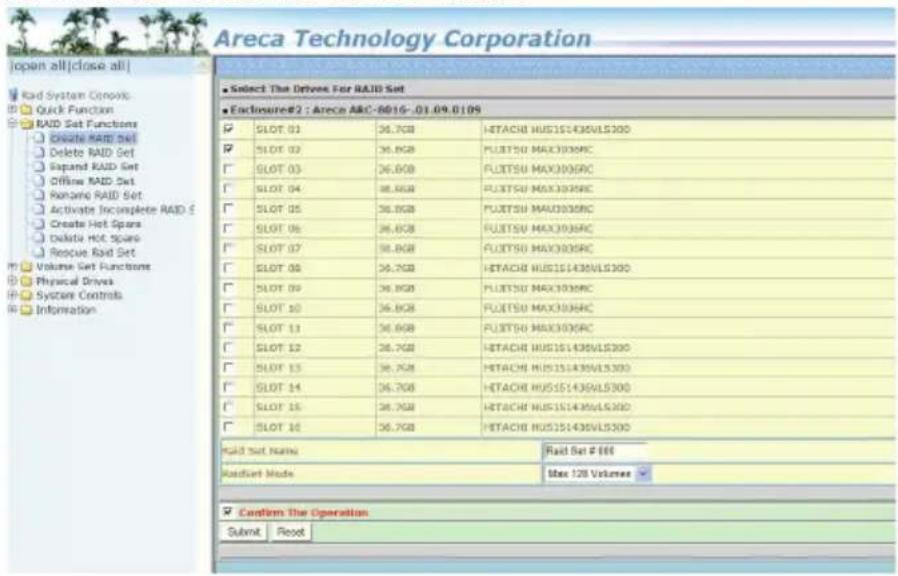Image resolution: width=898 pixels, height=576 pixels.
Task: Open the Delete RAID Set page
Action: (x=92, y=152)
